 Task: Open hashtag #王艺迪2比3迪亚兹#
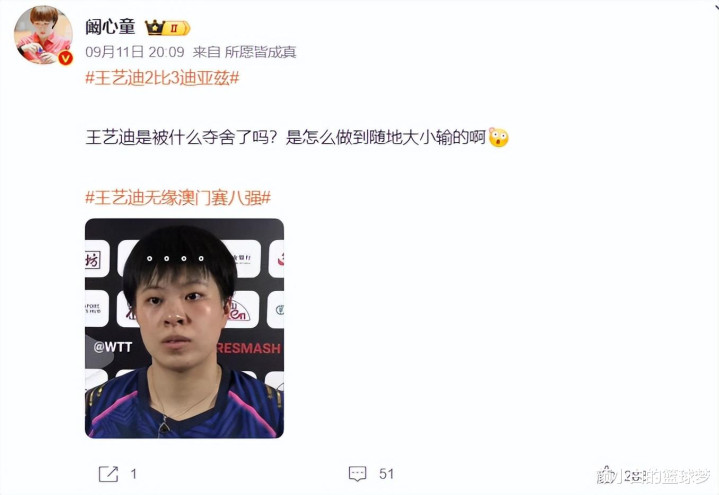coord(162,78)
